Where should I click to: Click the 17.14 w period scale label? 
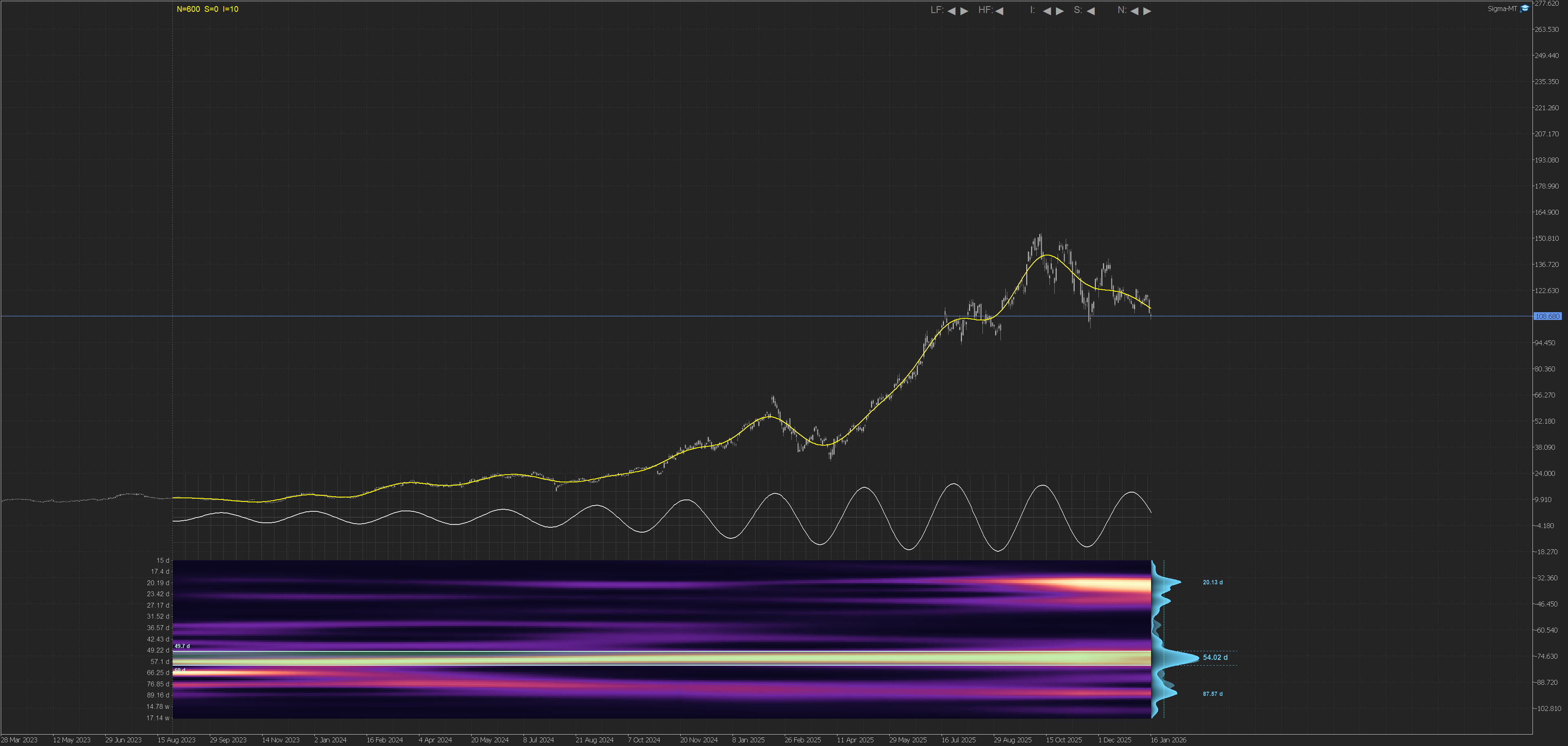click(x=158, y=718)
